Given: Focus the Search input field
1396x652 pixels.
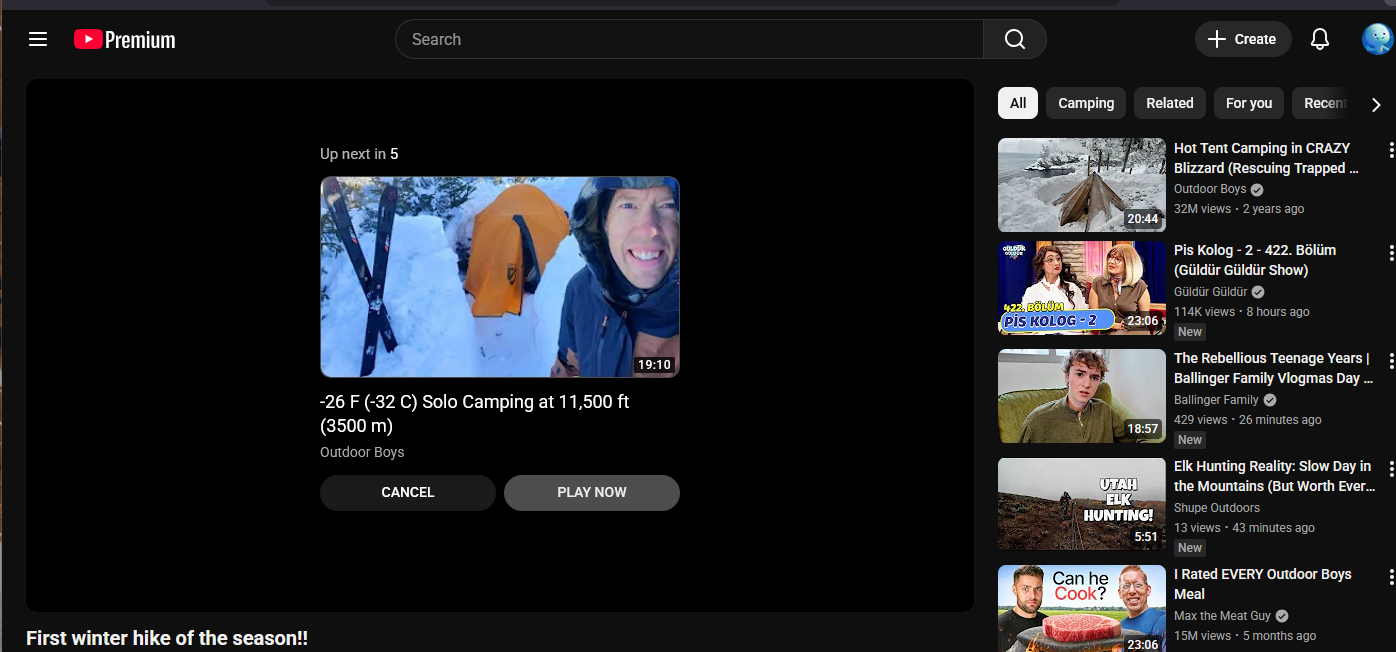Looking at the screenshot, I should click(x=689, y=39).
